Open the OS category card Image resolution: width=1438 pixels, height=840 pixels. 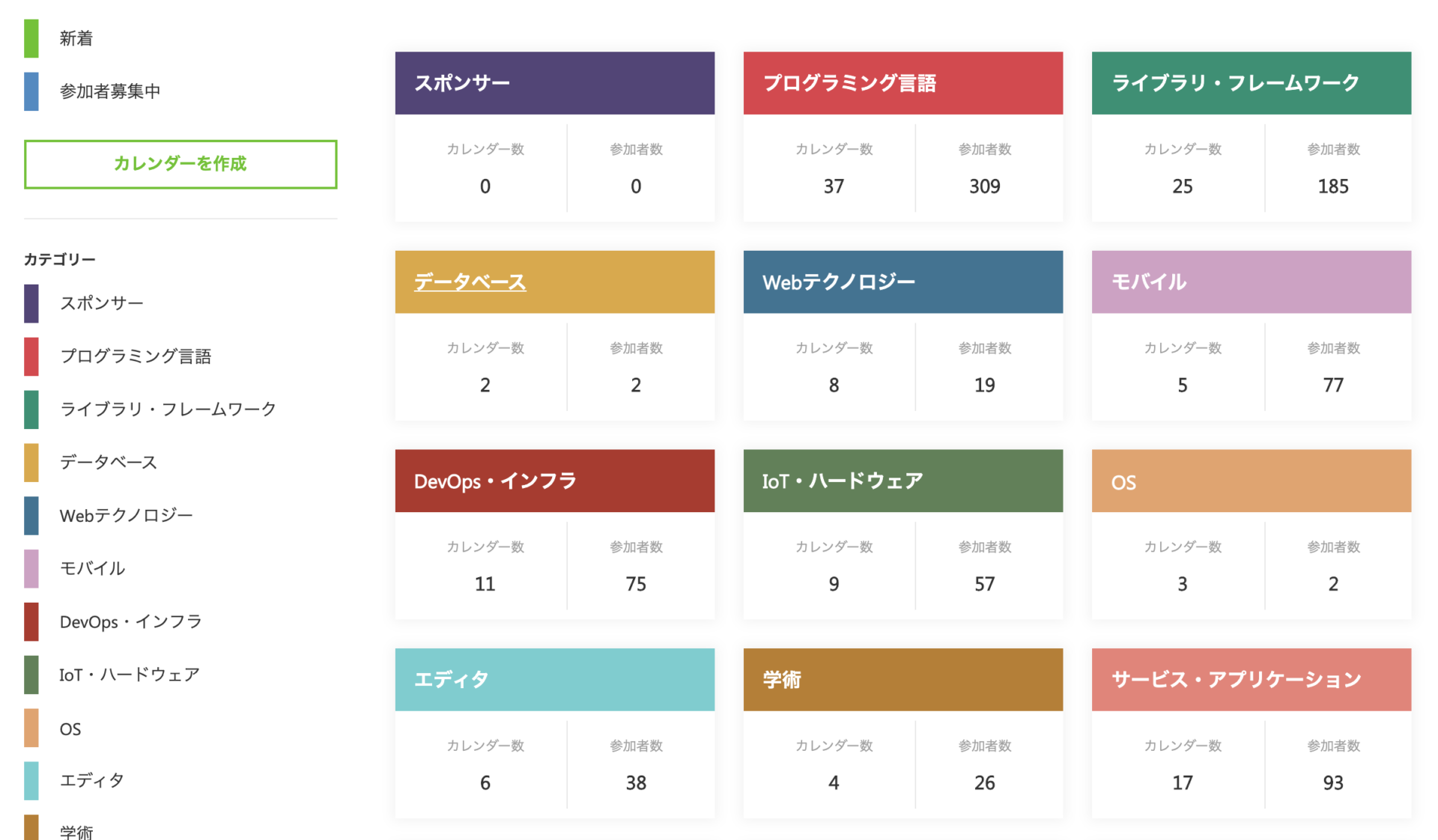coord(1250,481)
